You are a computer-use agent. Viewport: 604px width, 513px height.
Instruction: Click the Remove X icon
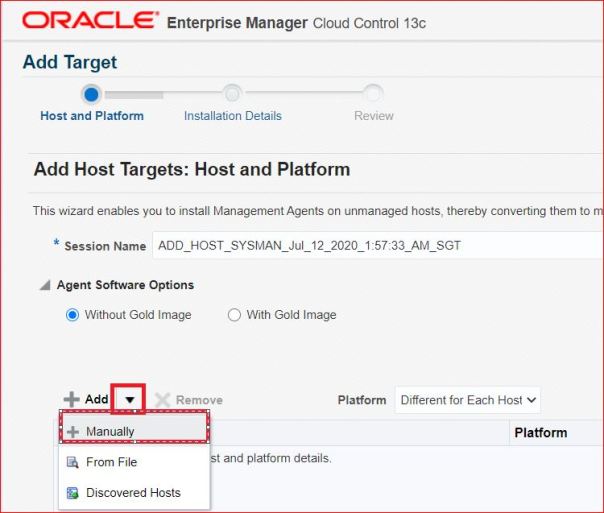click(x=163, y=400)
